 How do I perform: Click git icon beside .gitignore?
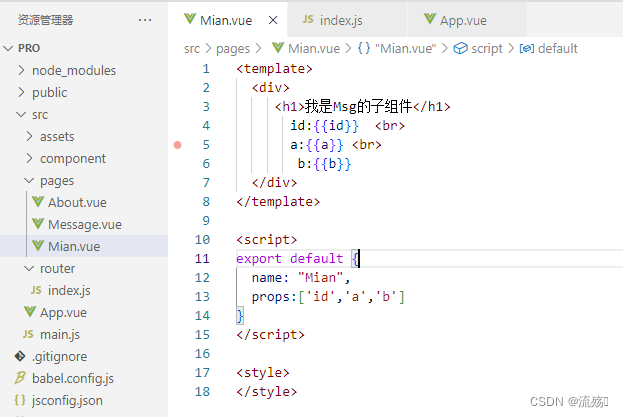20,356
